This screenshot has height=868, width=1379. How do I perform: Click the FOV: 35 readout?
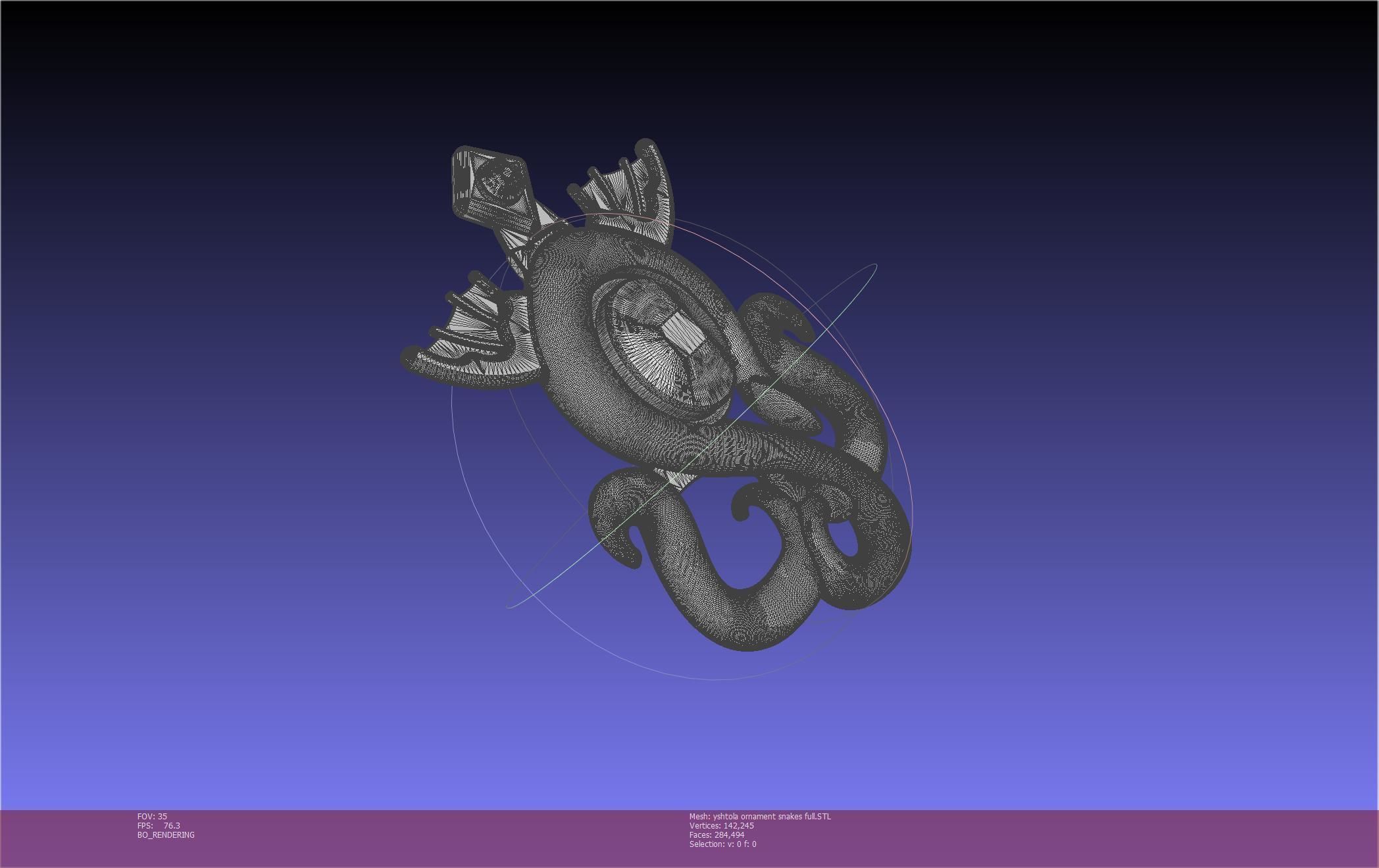[x=152, y=816]
